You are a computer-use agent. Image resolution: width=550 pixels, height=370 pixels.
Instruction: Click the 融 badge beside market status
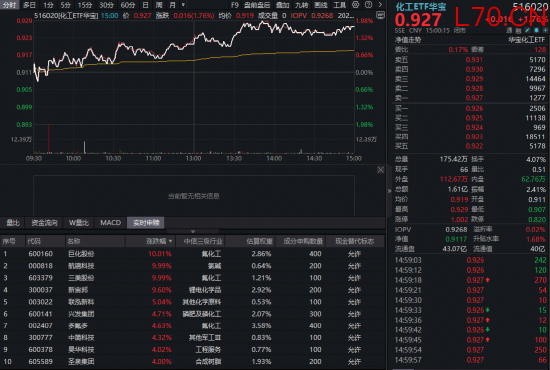(518, 31)
